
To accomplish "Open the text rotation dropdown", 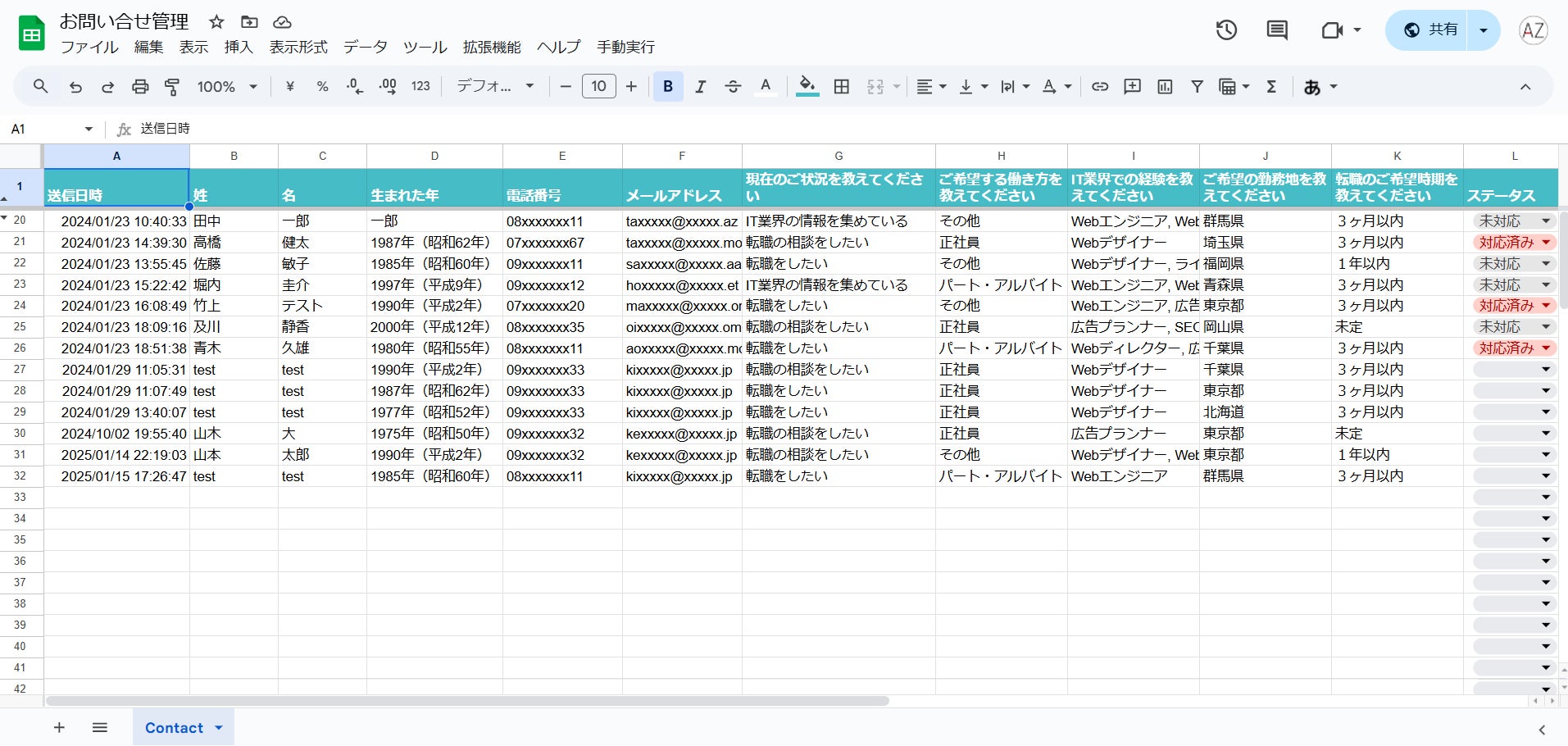I will 1057,86.
